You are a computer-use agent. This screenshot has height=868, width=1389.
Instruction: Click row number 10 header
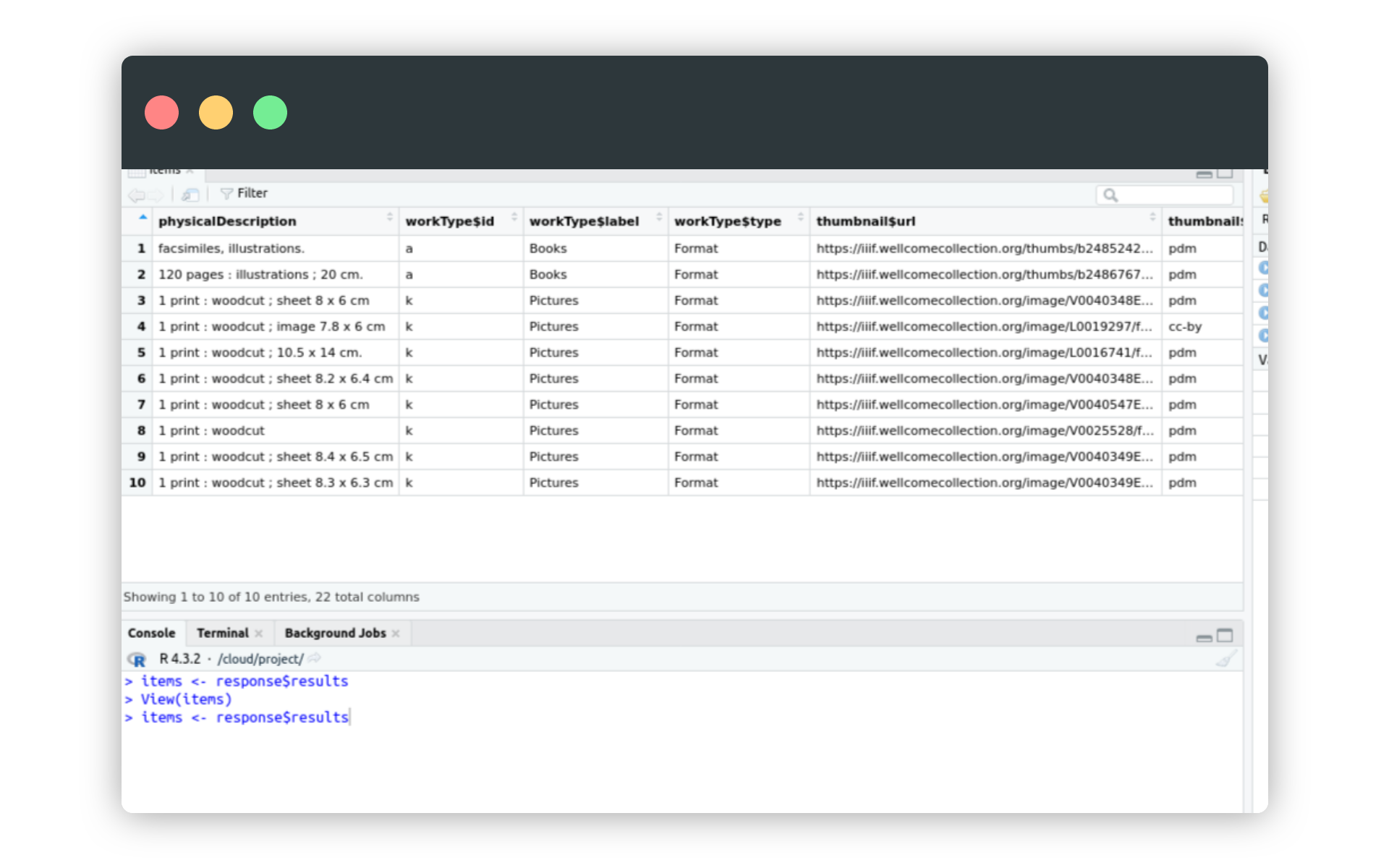[x=137, y=483]
